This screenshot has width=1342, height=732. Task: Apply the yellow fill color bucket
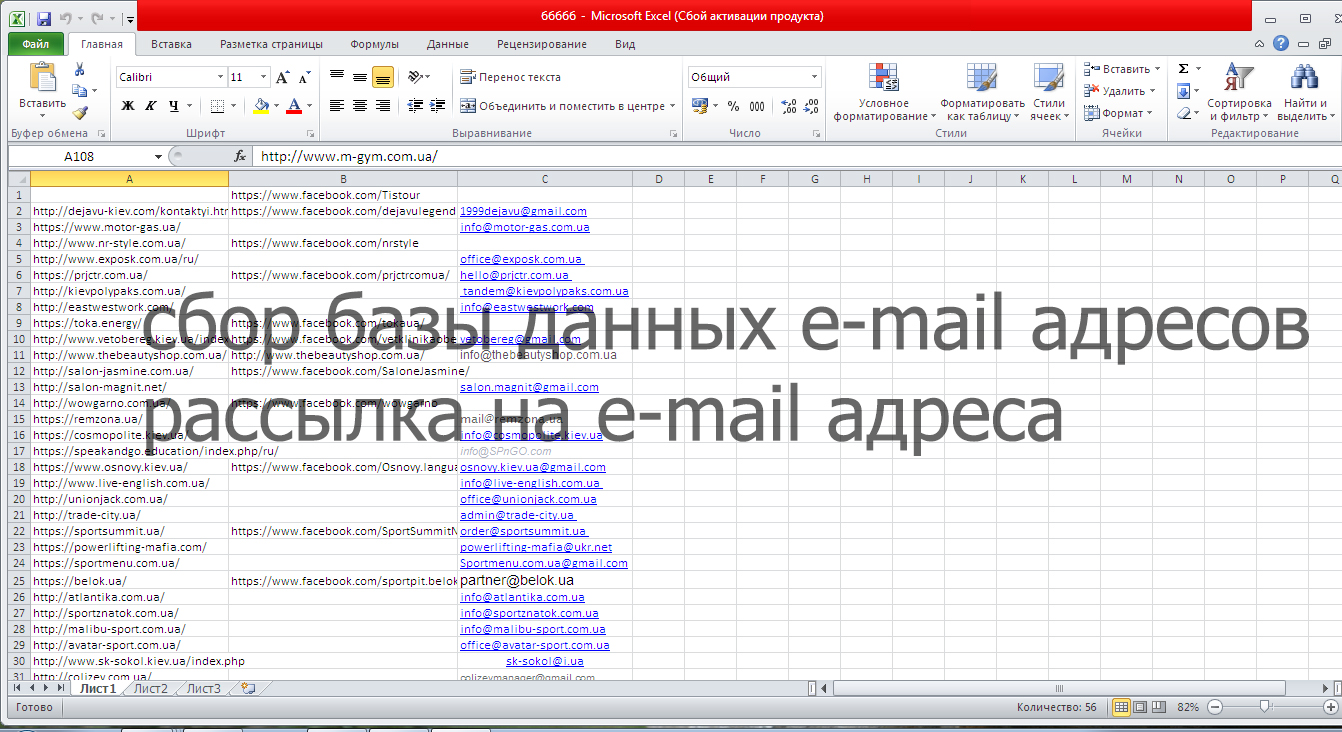261,106
